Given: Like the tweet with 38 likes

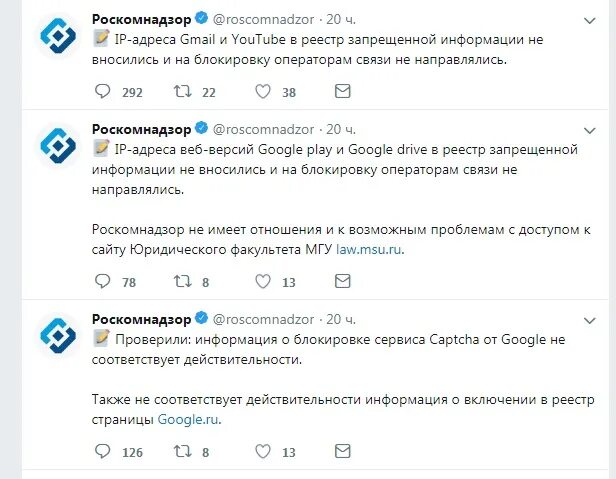Looking at the screenshot, I should pos(263,92).
